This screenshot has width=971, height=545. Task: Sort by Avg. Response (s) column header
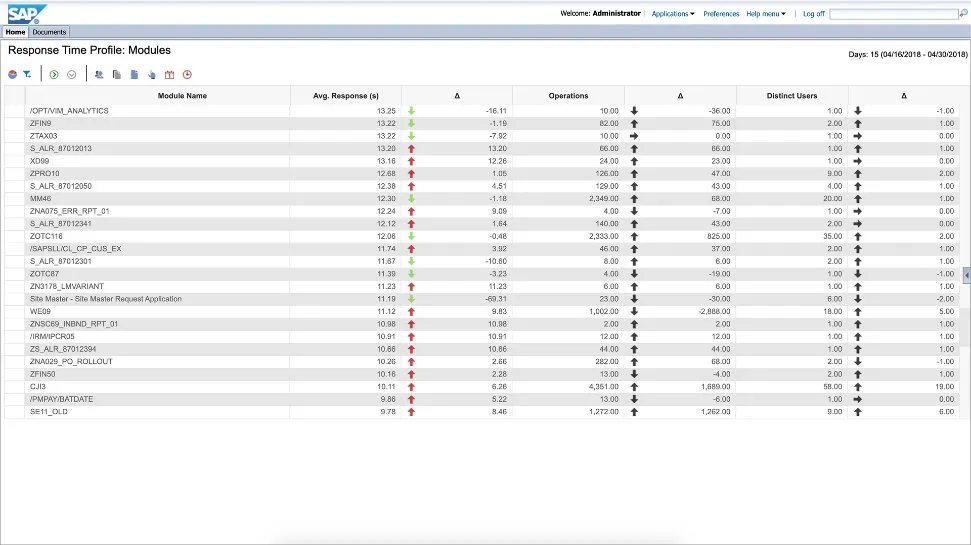click(x=346, y=96)
